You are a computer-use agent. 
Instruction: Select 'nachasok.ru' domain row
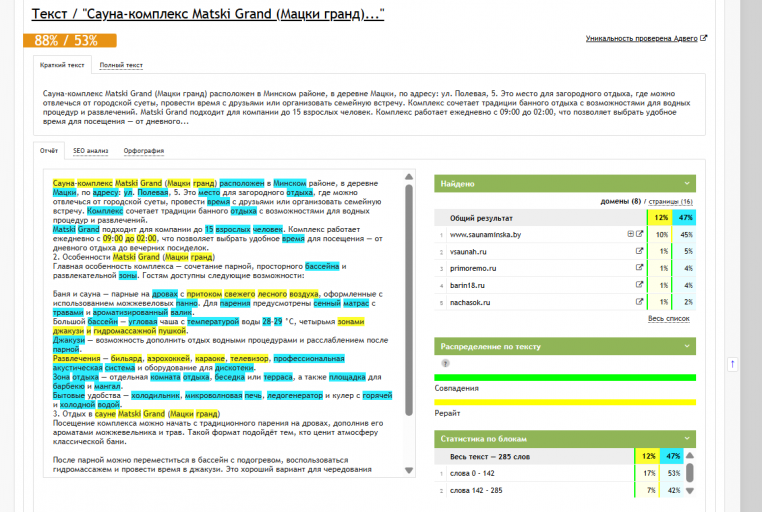565,302
